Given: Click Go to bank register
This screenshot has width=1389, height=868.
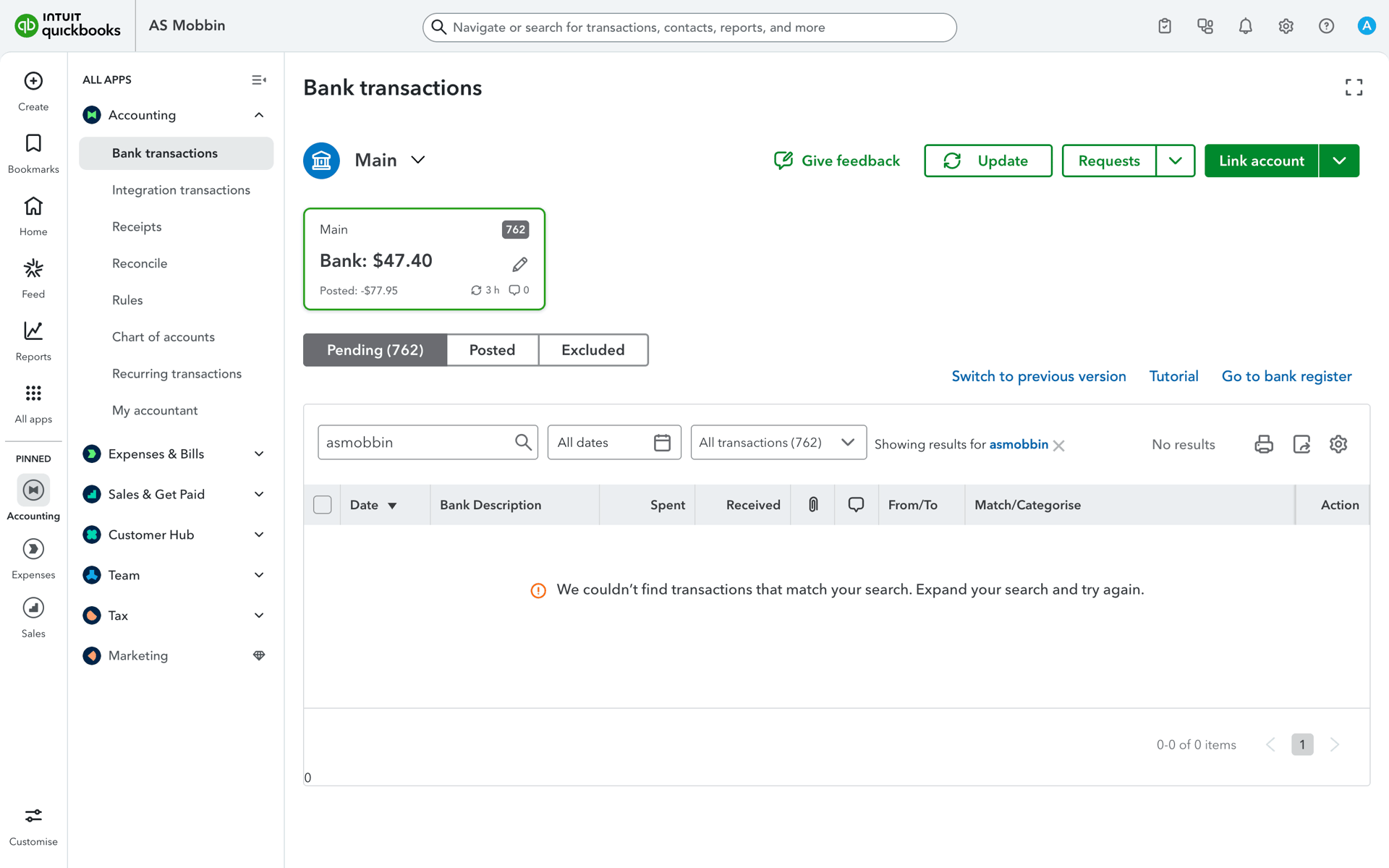Looking at the screenshot, I should (x=1286, y=376).
